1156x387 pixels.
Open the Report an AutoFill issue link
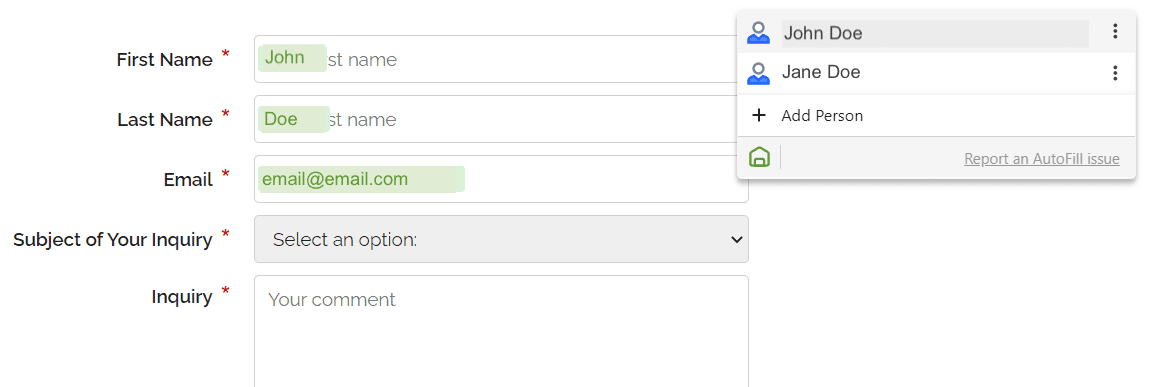(x=1042, y=158)
